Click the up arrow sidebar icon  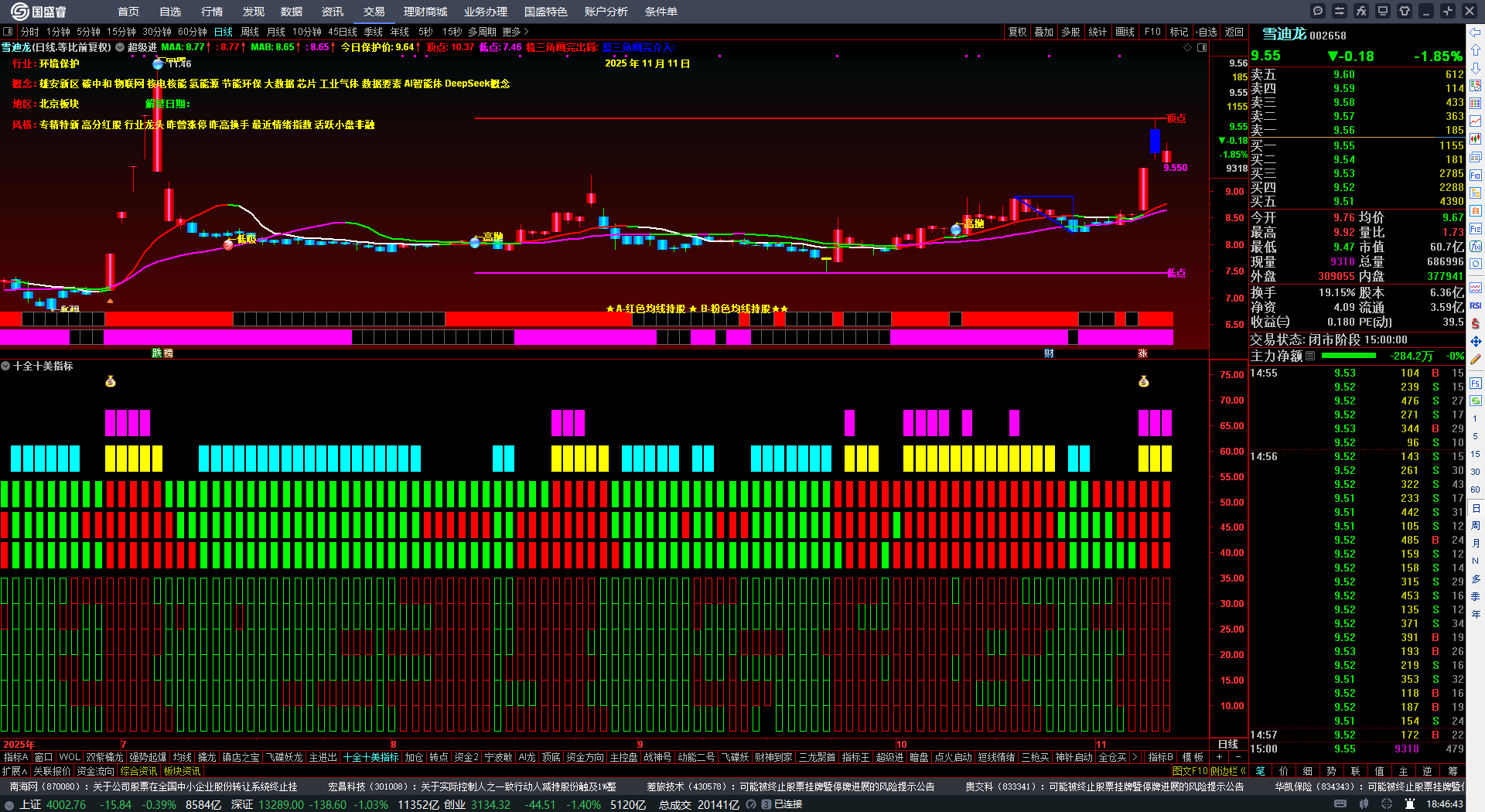click(x=1476, y=49)
